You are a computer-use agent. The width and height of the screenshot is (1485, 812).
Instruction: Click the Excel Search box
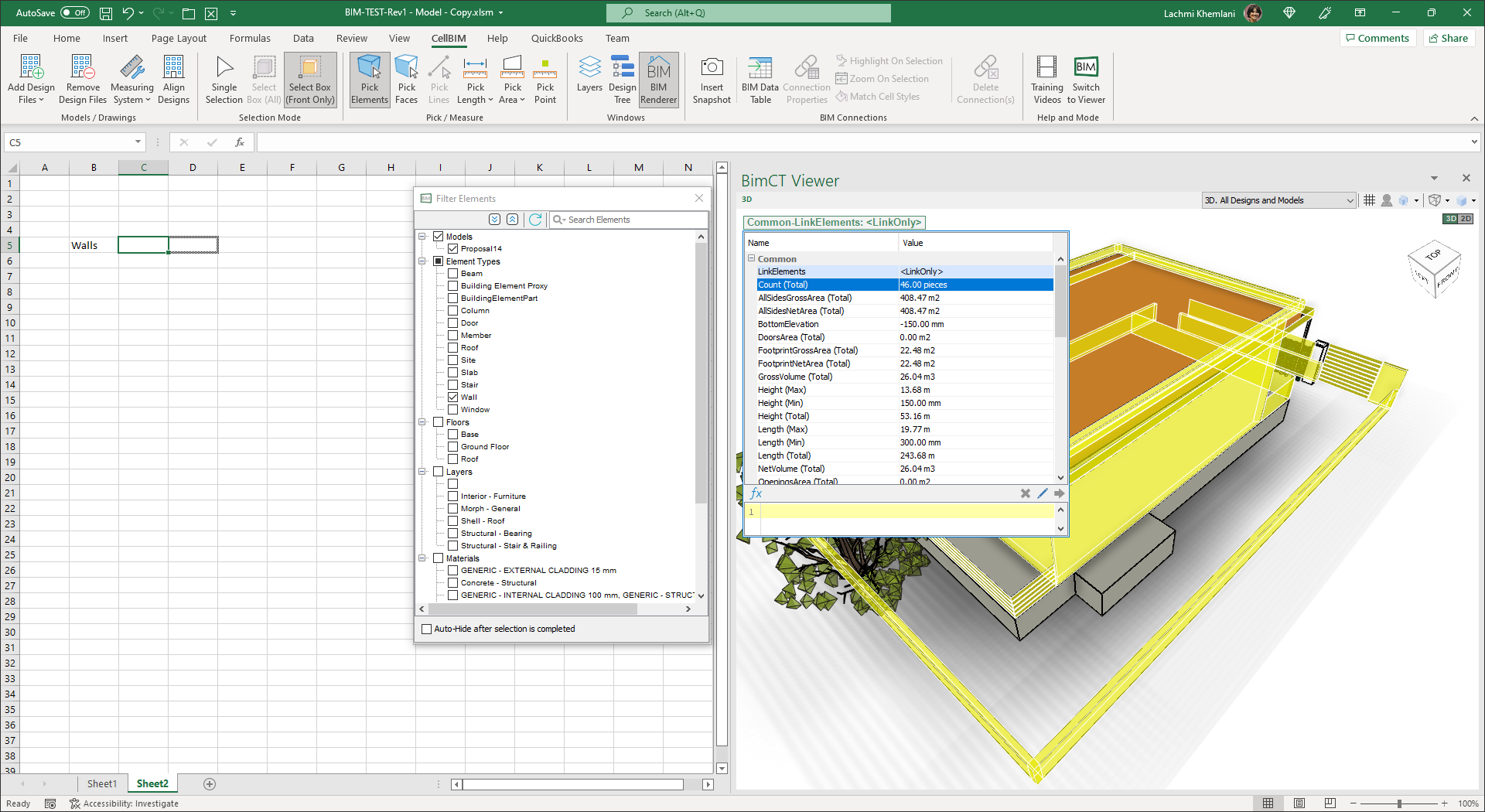749,13
